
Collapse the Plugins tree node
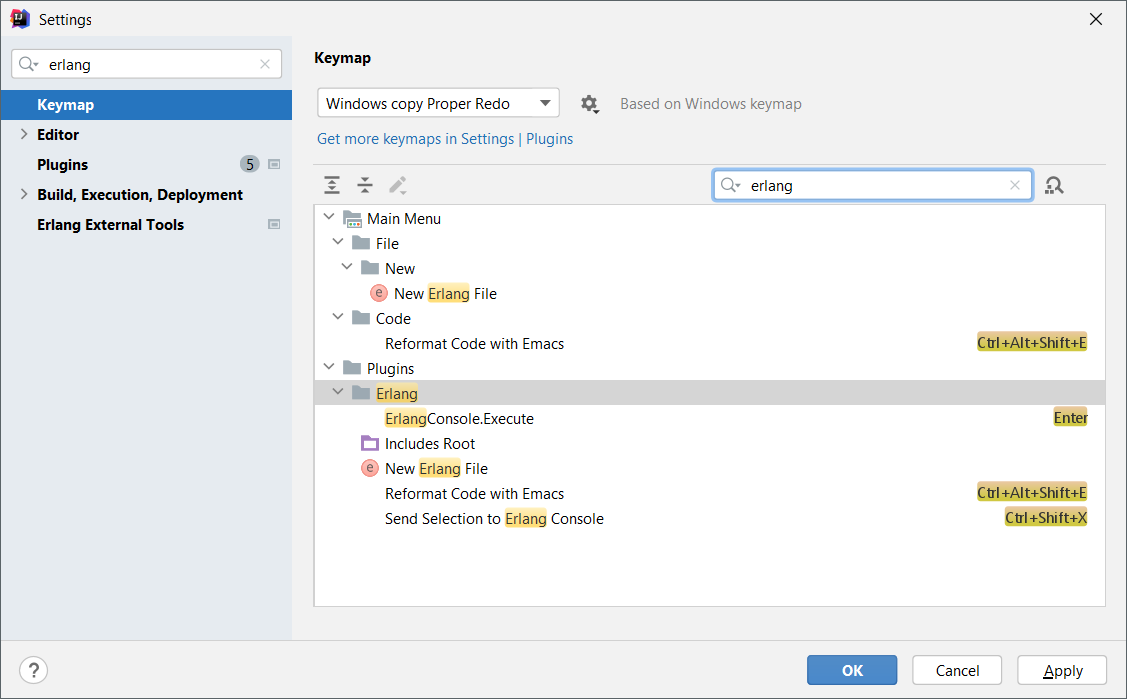[x=329, y=367]
